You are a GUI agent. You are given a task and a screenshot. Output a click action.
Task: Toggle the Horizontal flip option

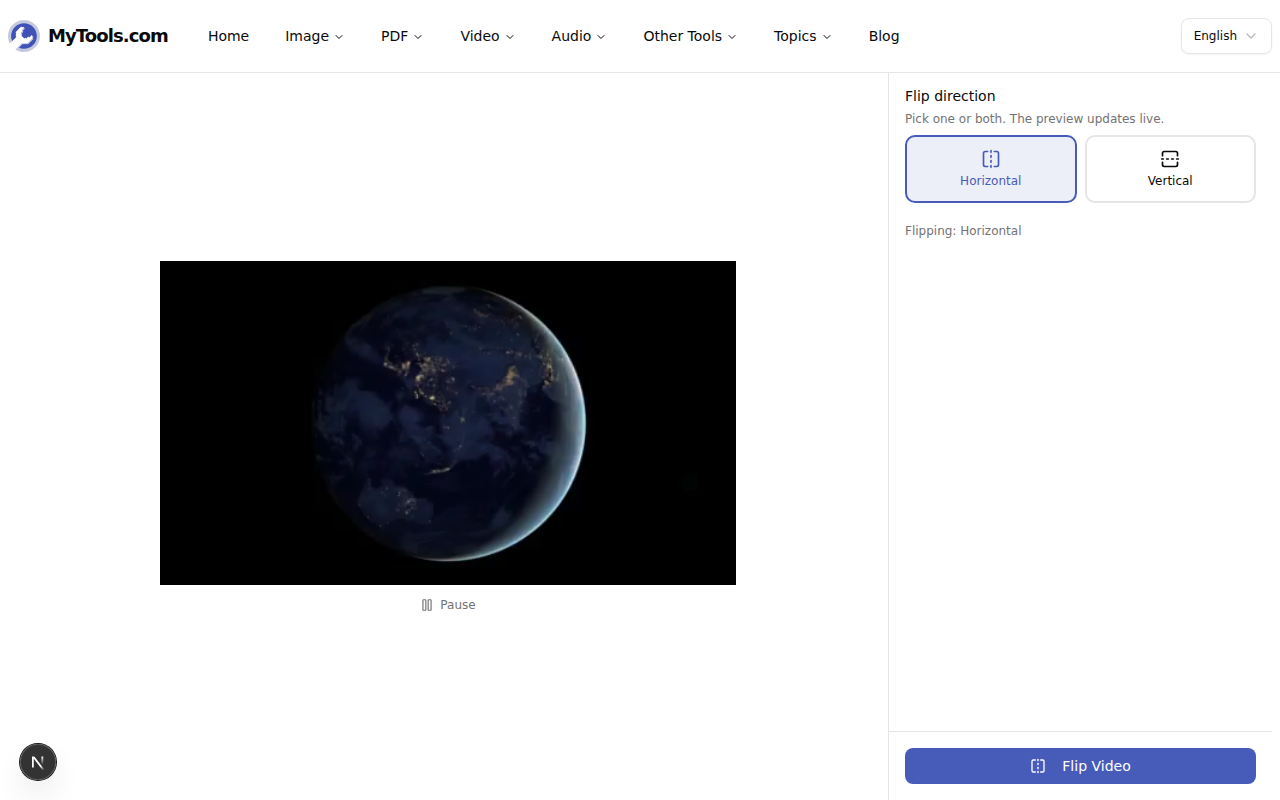tap(991, 169)
